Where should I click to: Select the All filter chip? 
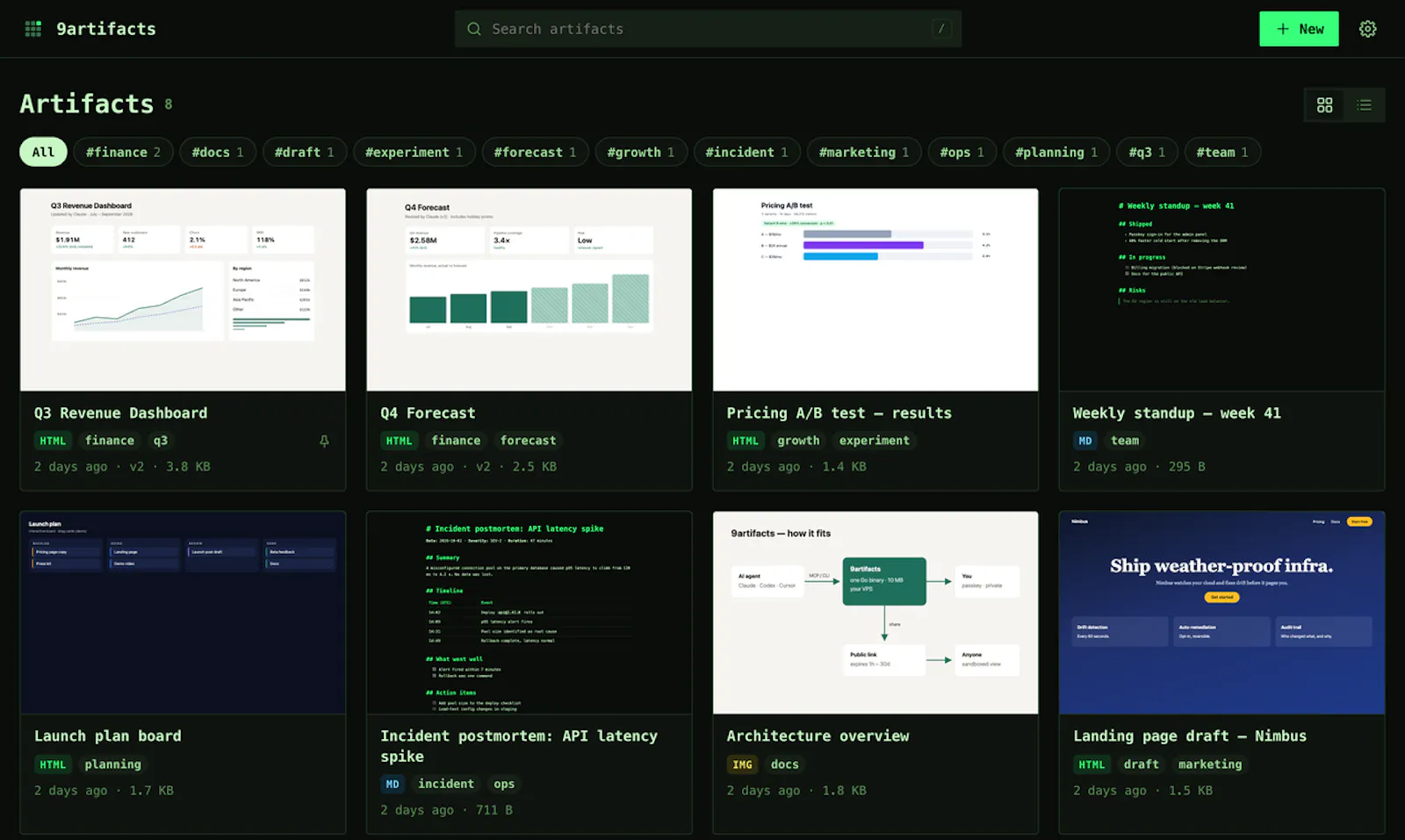click(x=43, y=152)
